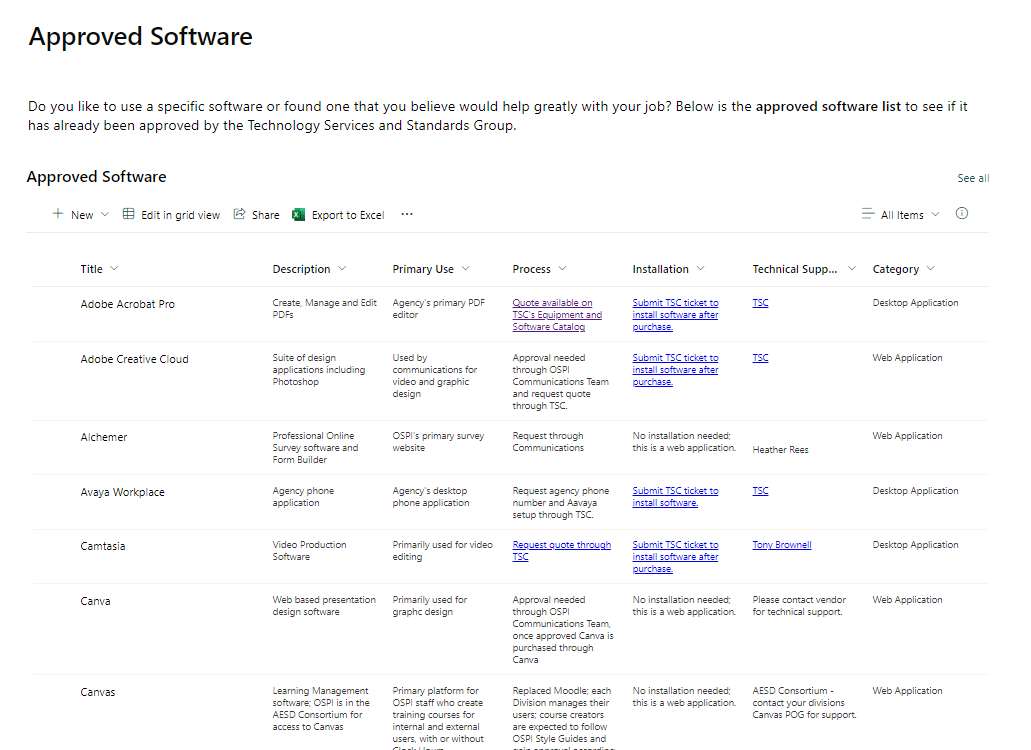Open the Description column header menu

(343, 269)
